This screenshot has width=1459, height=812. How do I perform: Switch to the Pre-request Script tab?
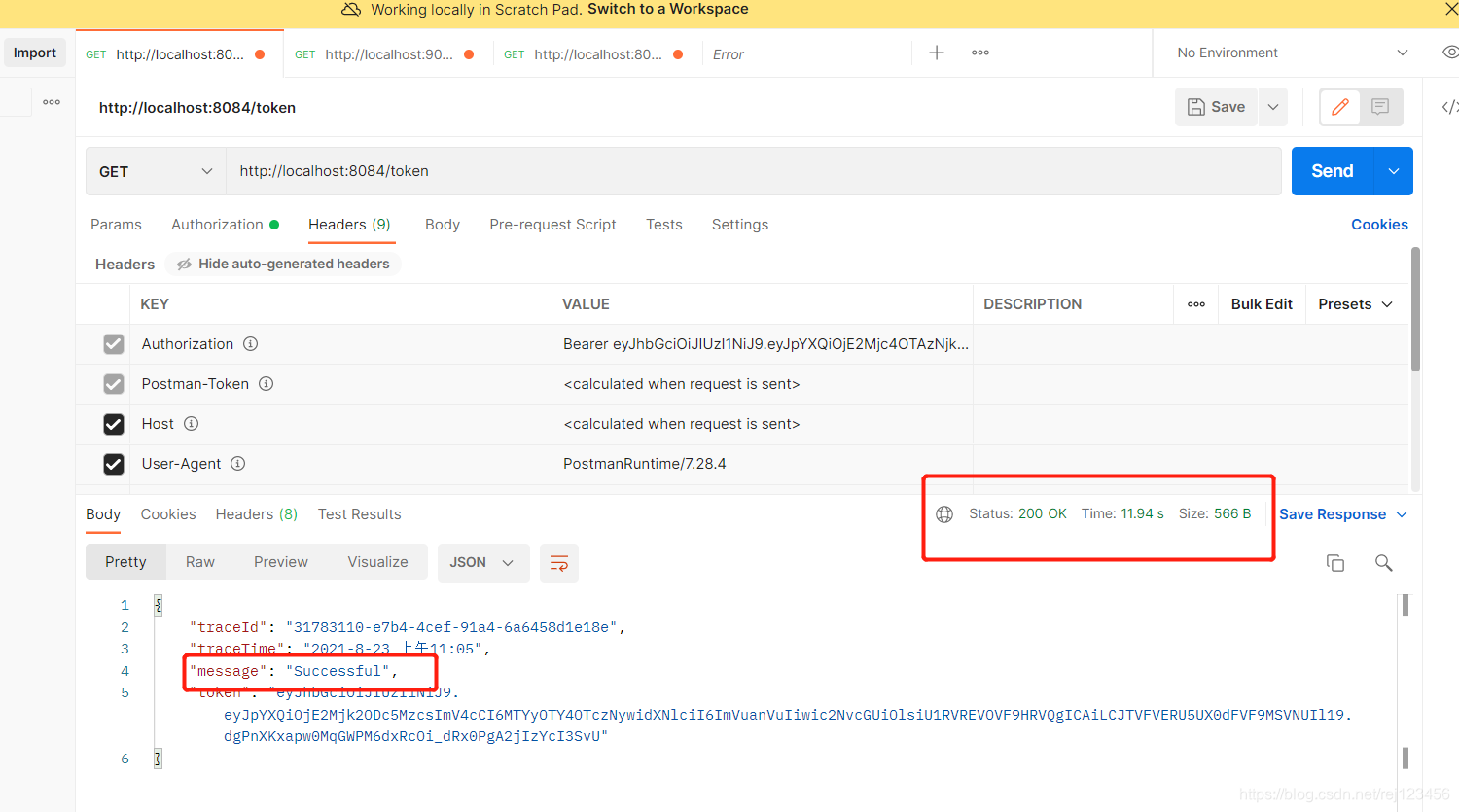tap(552, 224)
